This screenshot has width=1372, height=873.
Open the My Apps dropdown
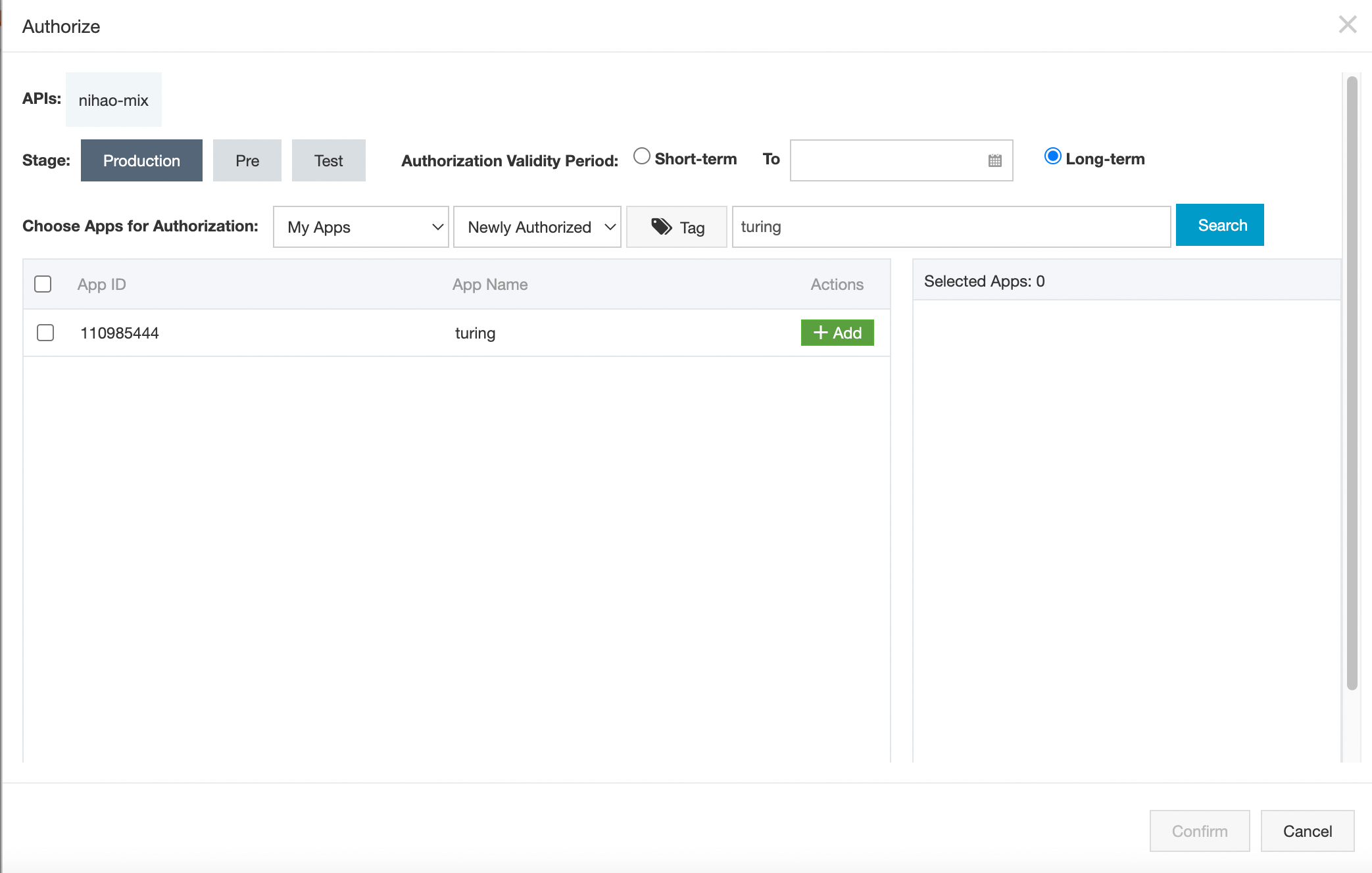360,227
